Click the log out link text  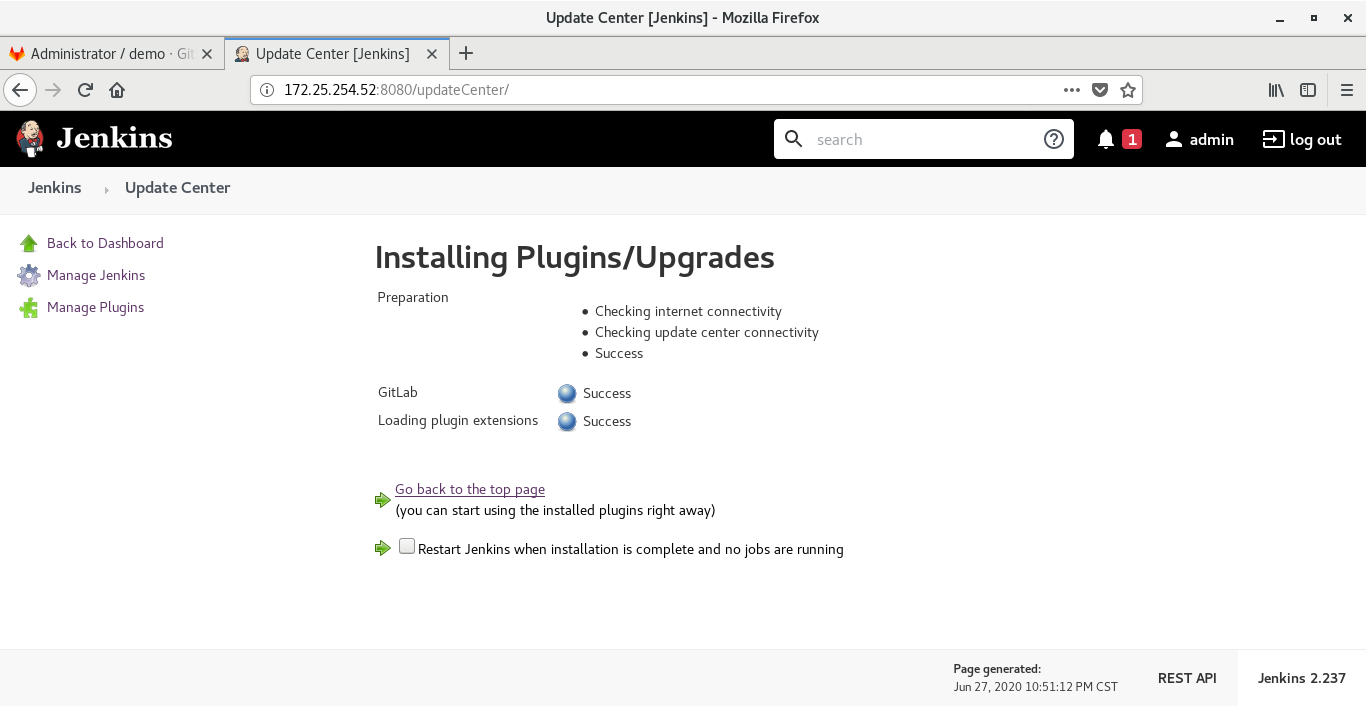coord(1316,139)
